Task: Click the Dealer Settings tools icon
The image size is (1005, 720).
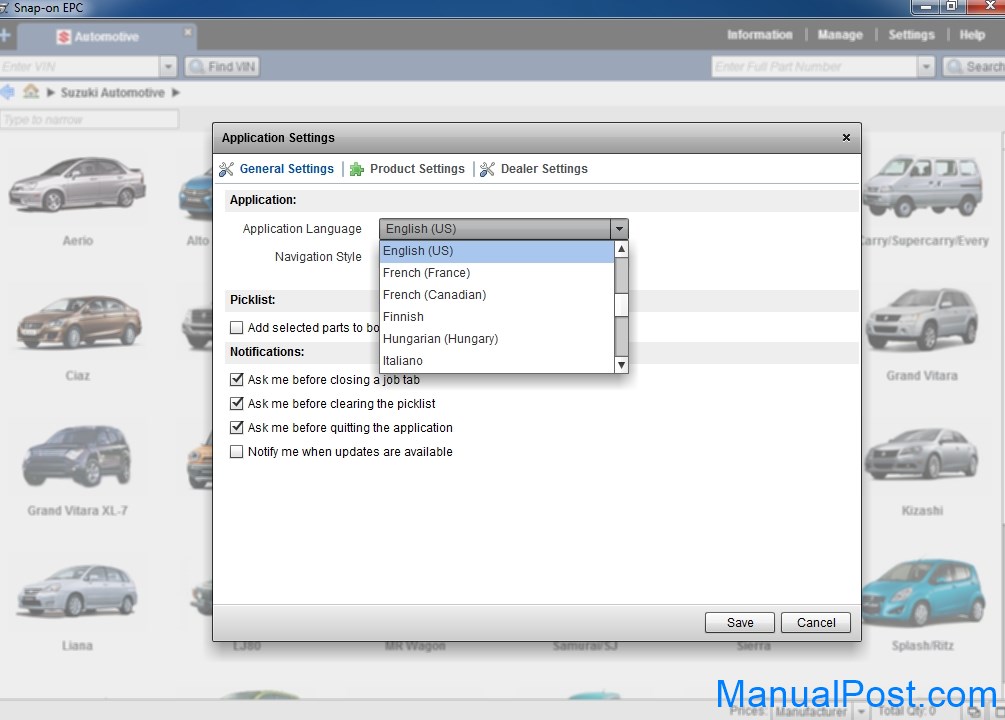Action: click(487, 169)
